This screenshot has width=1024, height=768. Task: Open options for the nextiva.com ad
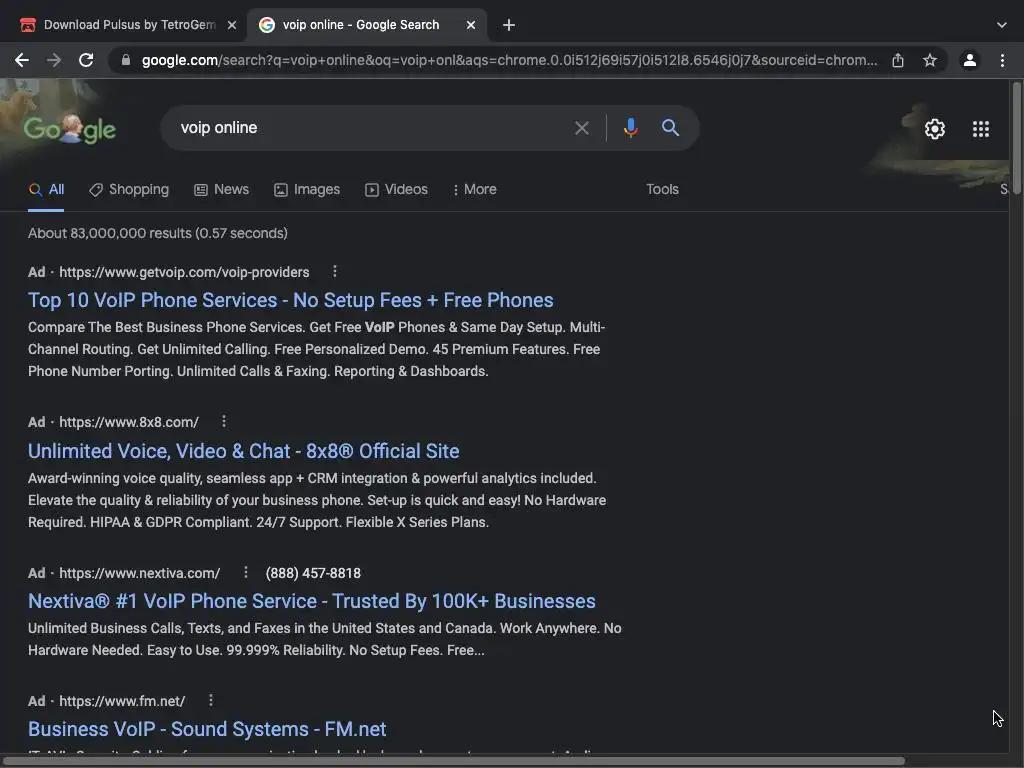pos(246,572)
